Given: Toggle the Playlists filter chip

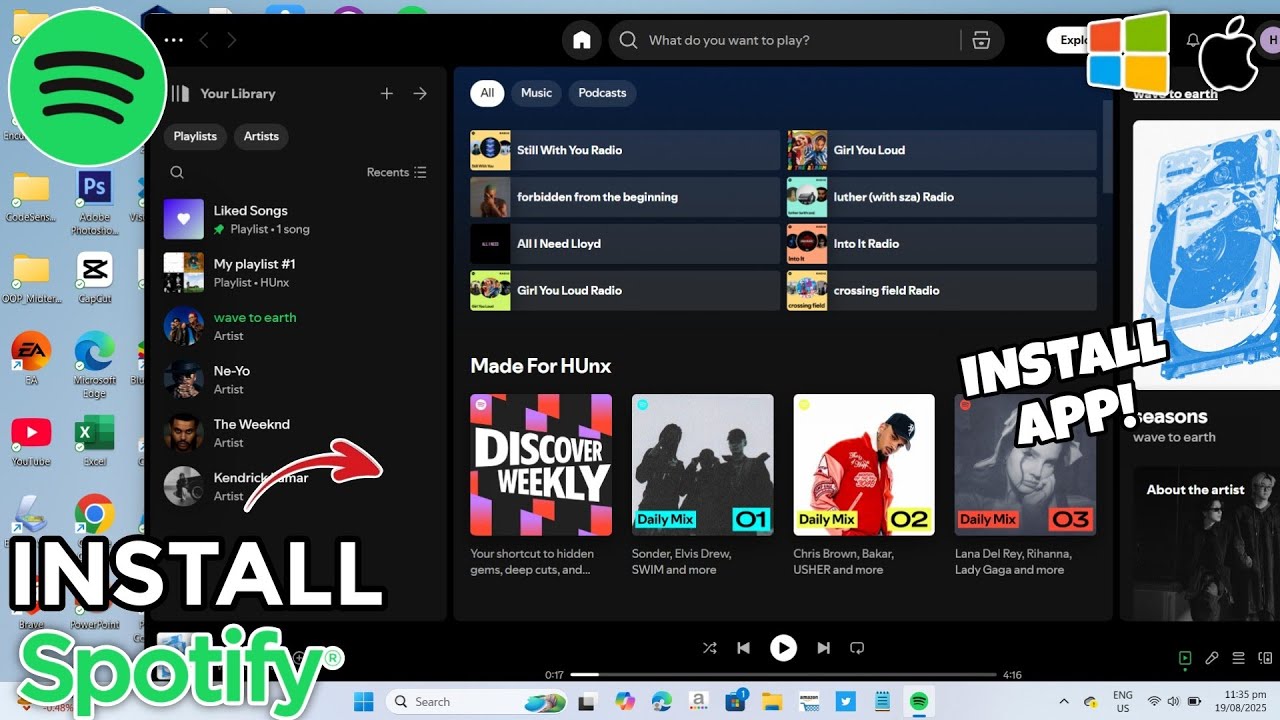Looking at the screenshot, I should (195, 136).
